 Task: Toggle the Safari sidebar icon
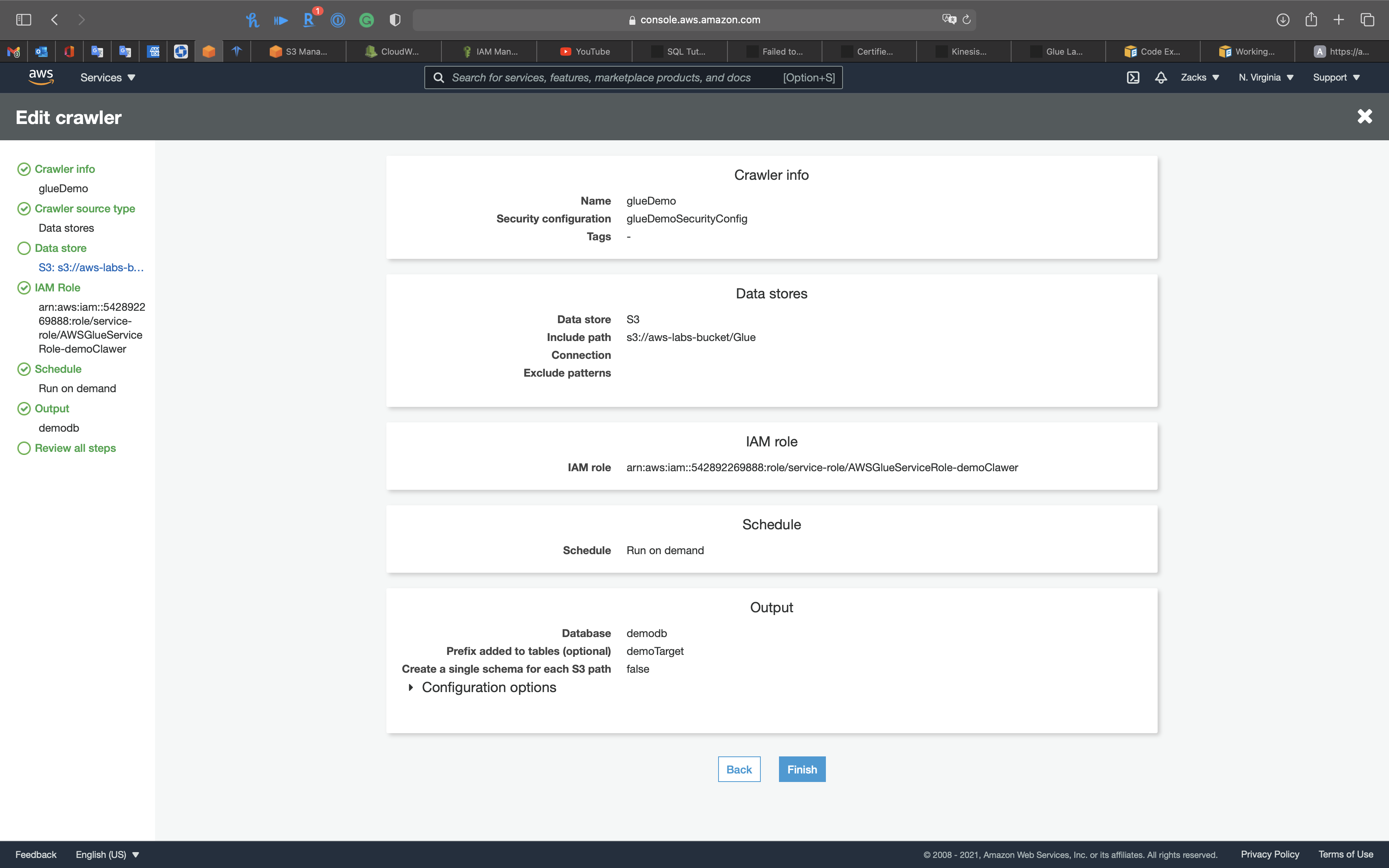24,19
